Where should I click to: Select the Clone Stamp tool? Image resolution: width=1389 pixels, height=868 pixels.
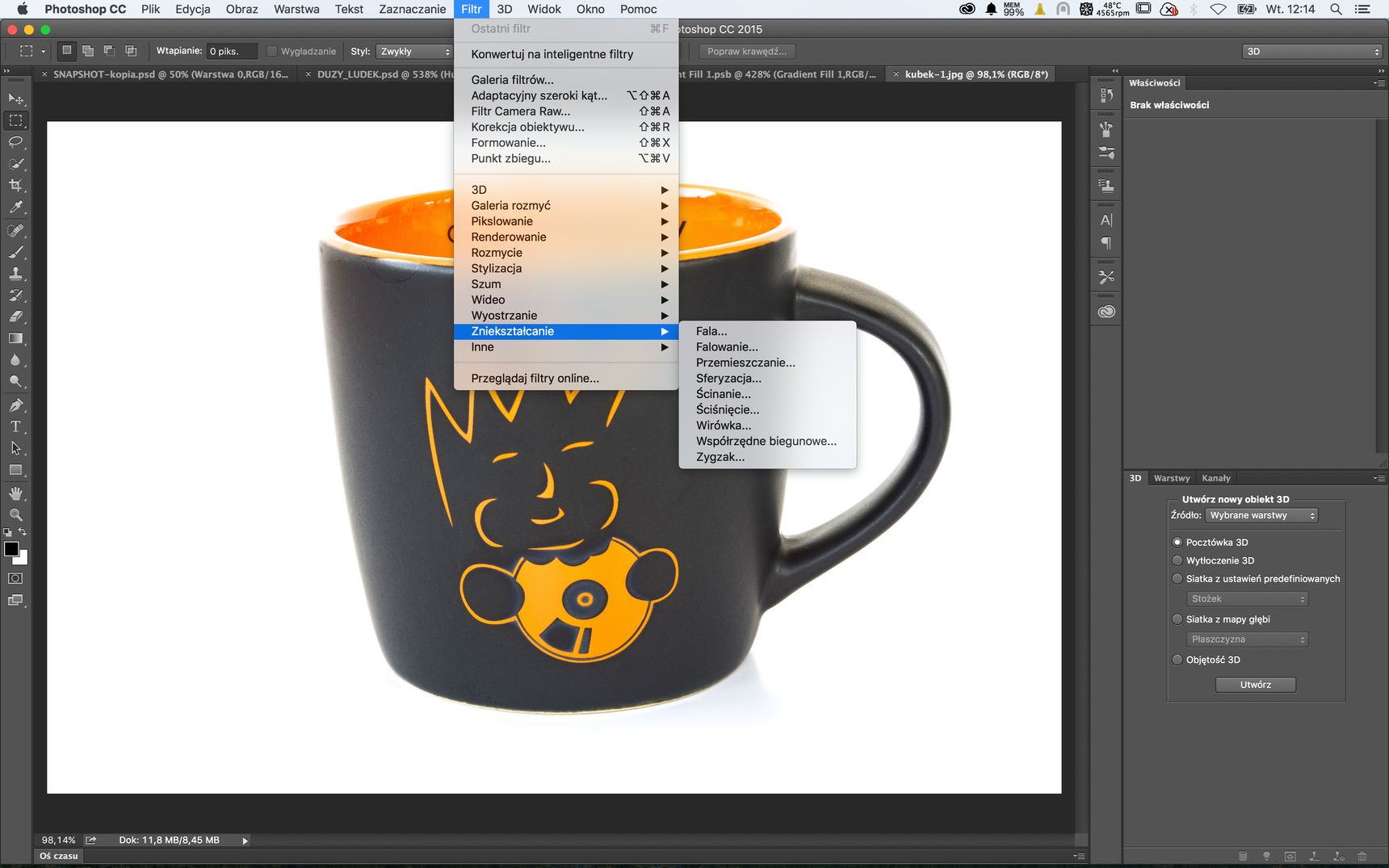pos(15,274)
